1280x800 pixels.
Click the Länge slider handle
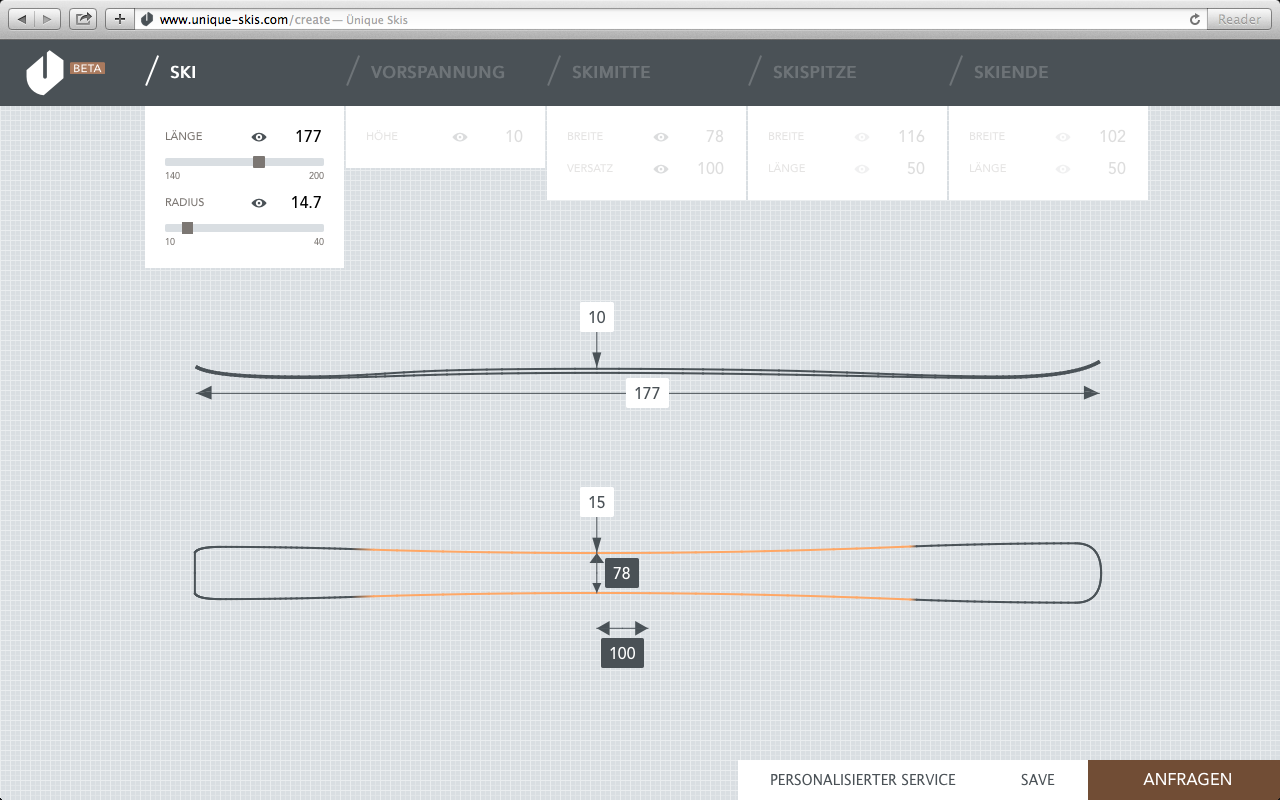click(x=259, y=162)
